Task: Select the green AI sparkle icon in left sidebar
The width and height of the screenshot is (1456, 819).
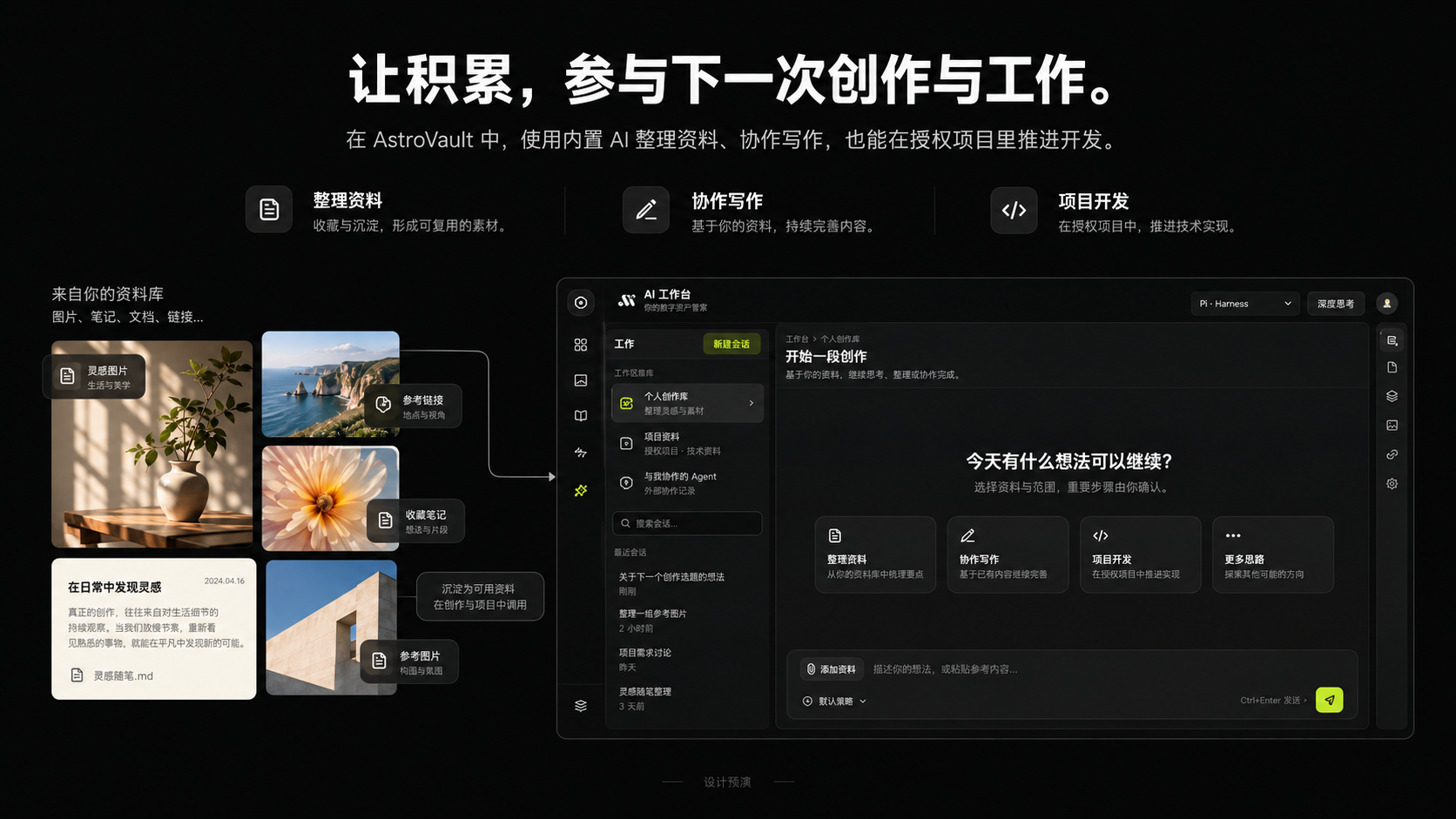Action: [581, 490]
